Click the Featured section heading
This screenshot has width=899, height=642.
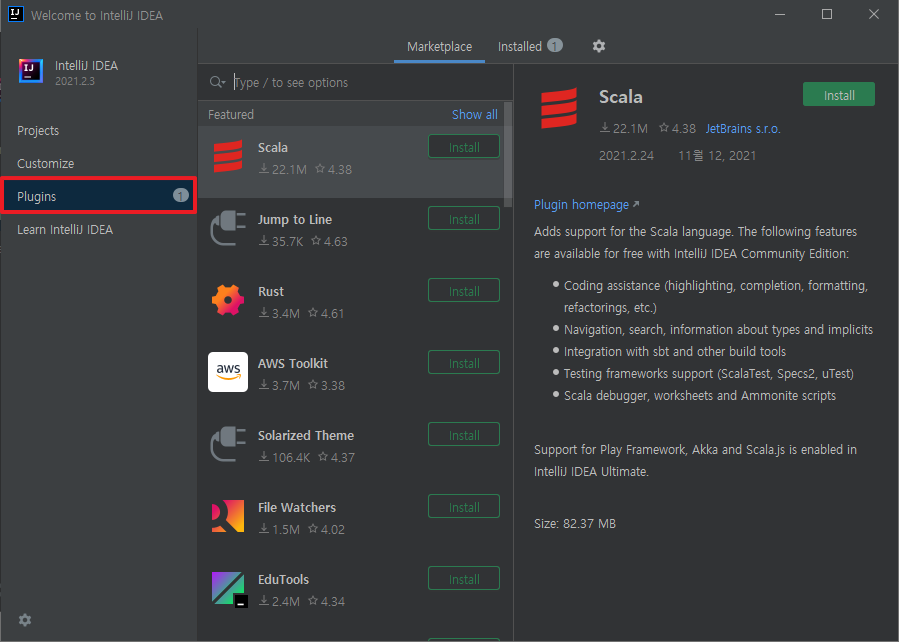click(x=230, y=115)
